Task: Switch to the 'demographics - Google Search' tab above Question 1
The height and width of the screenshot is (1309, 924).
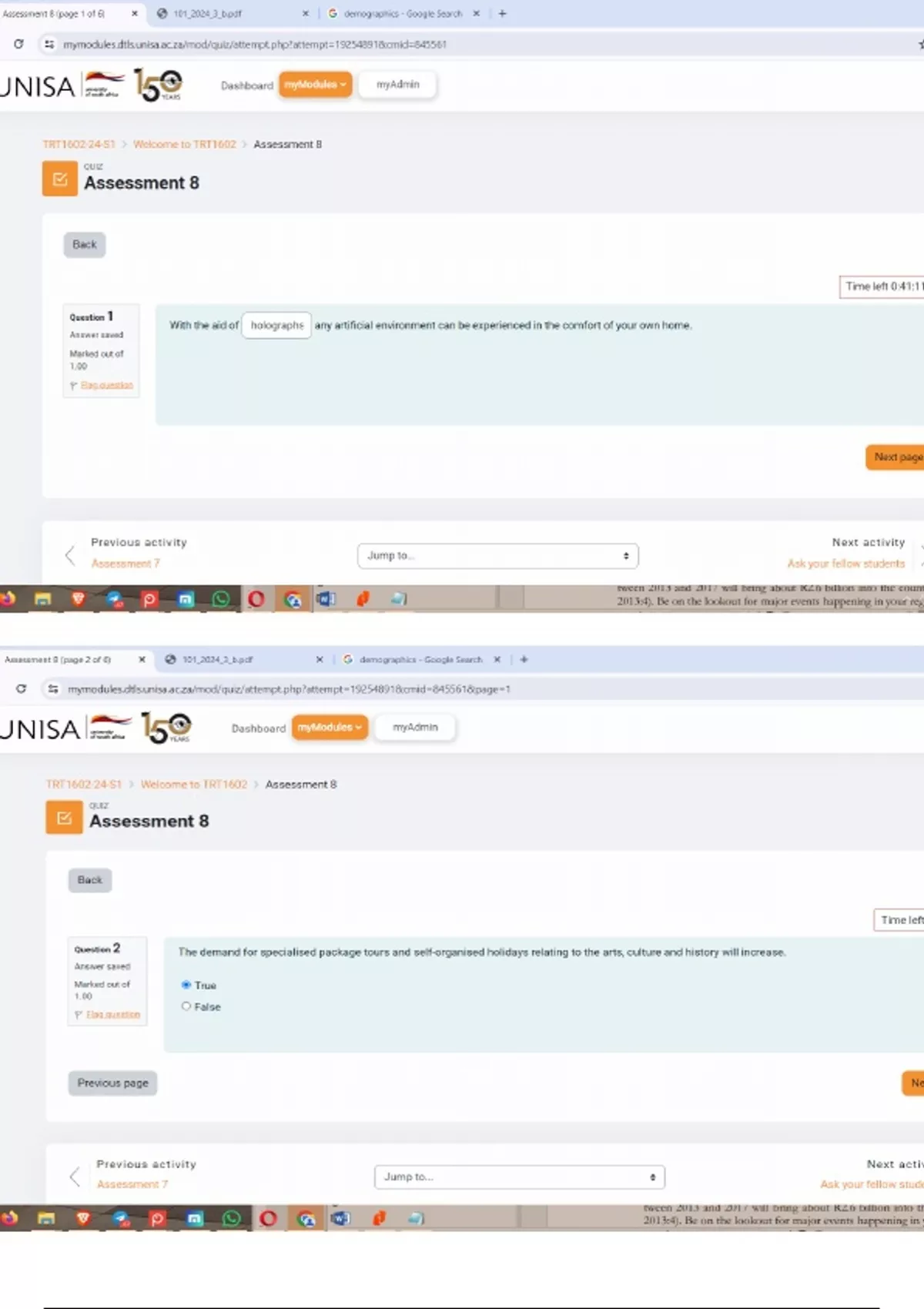Action: pyautogui.click(x=402, y=14)
